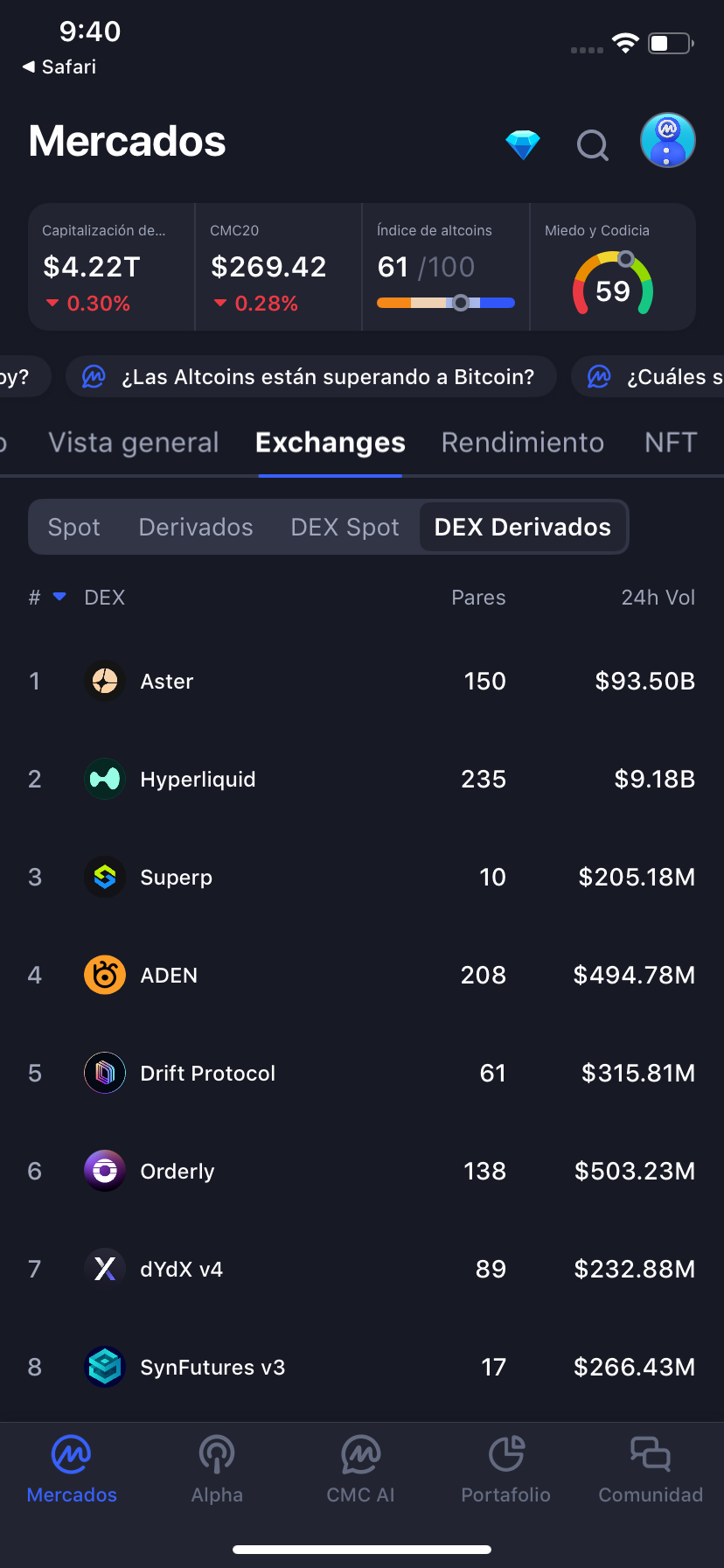724x1568 pixels.
Task: Tap '¿Las Altcoins están superando a Bitcoin?' prompt
Action: click(x=311, y=377)
